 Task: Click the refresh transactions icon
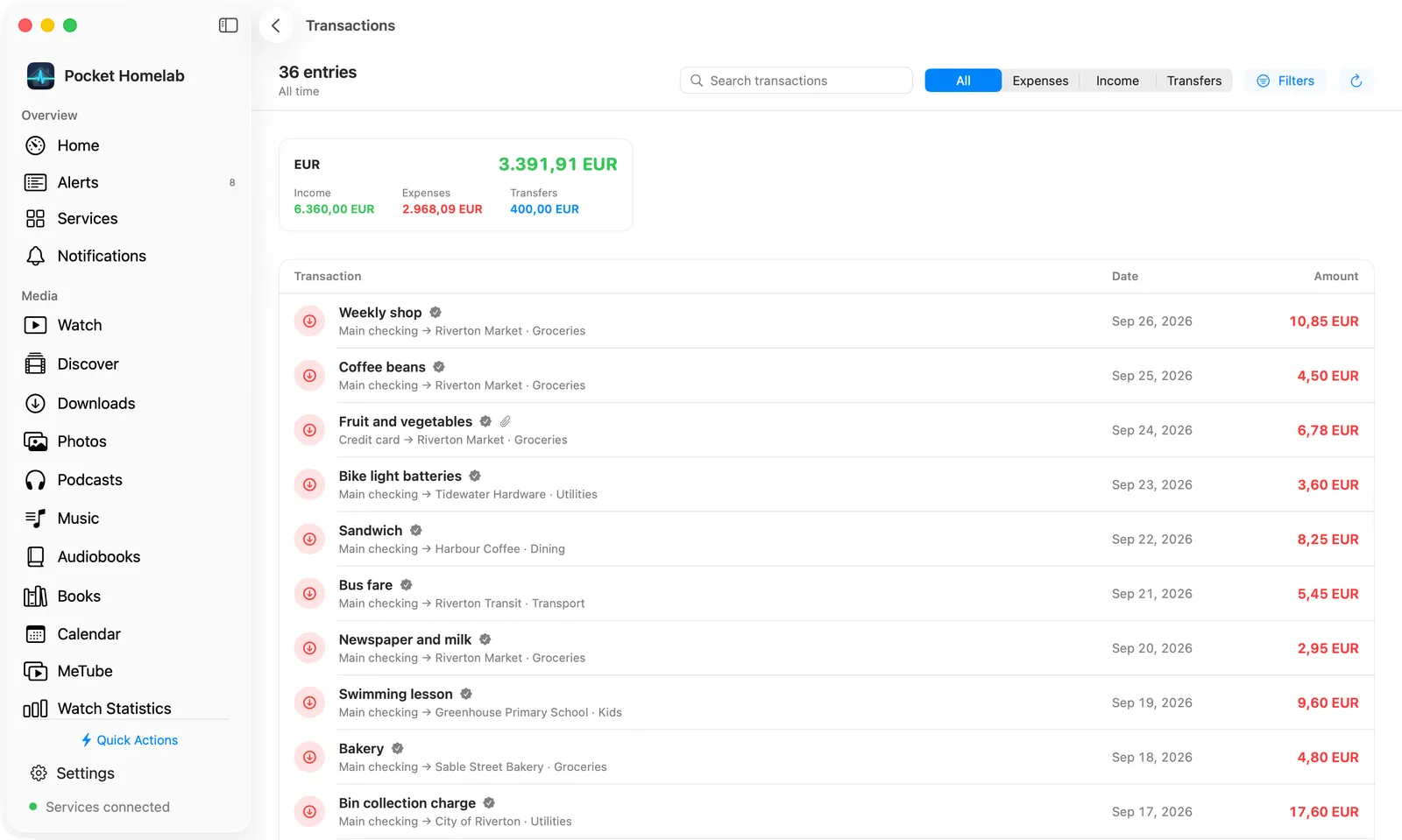pyautogui.click(x=1356, y=81)
